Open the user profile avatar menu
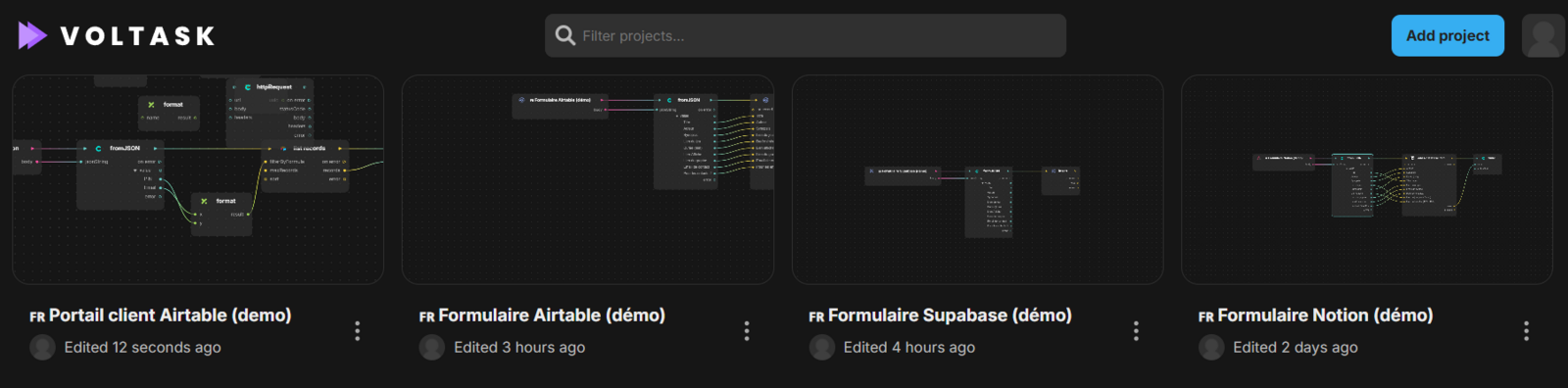Screen dimensions: 1568x388 coord(1543,35)
